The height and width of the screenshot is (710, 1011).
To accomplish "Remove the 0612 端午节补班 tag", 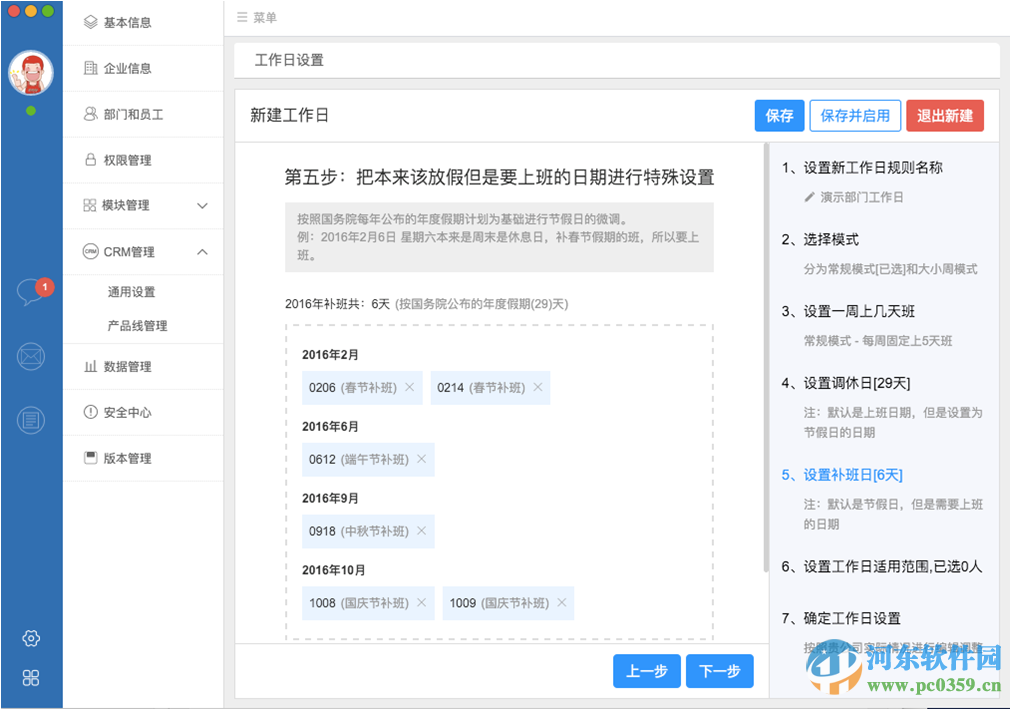I will click(422, 459).
